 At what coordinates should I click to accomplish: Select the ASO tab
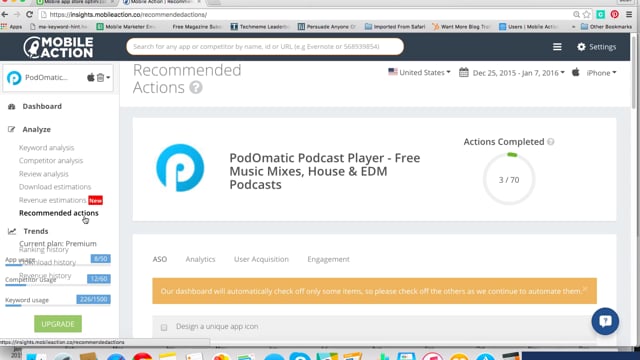click(160, 259)
